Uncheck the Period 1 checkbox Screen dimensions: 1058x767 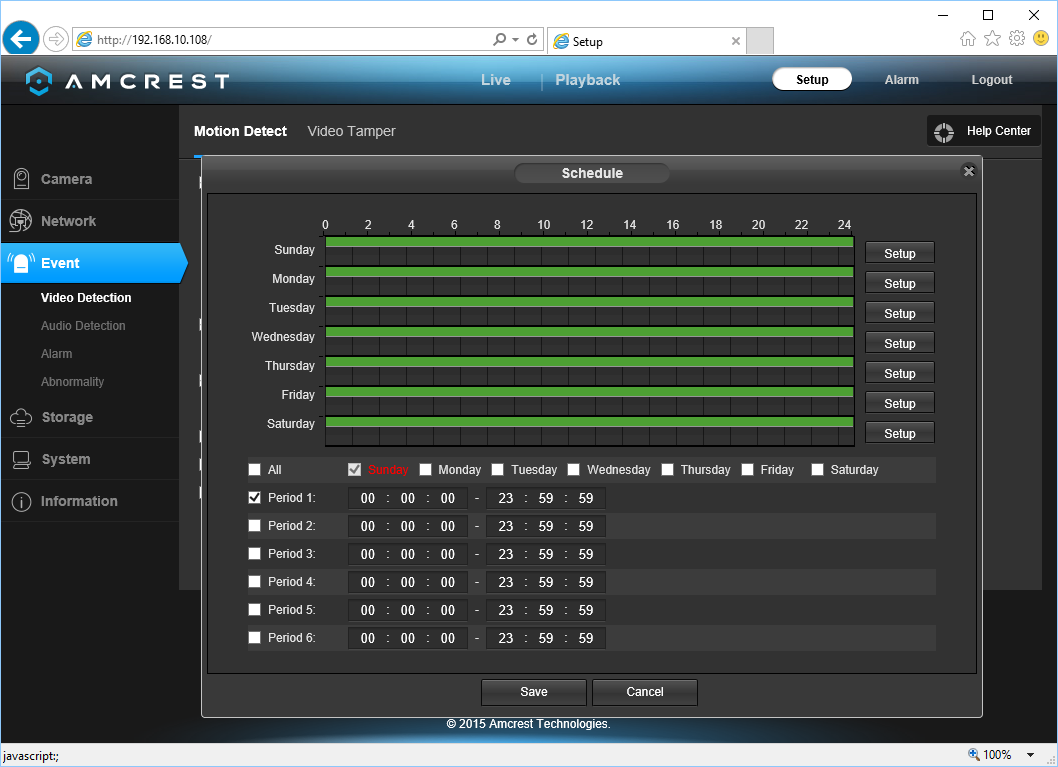[254, 498]
